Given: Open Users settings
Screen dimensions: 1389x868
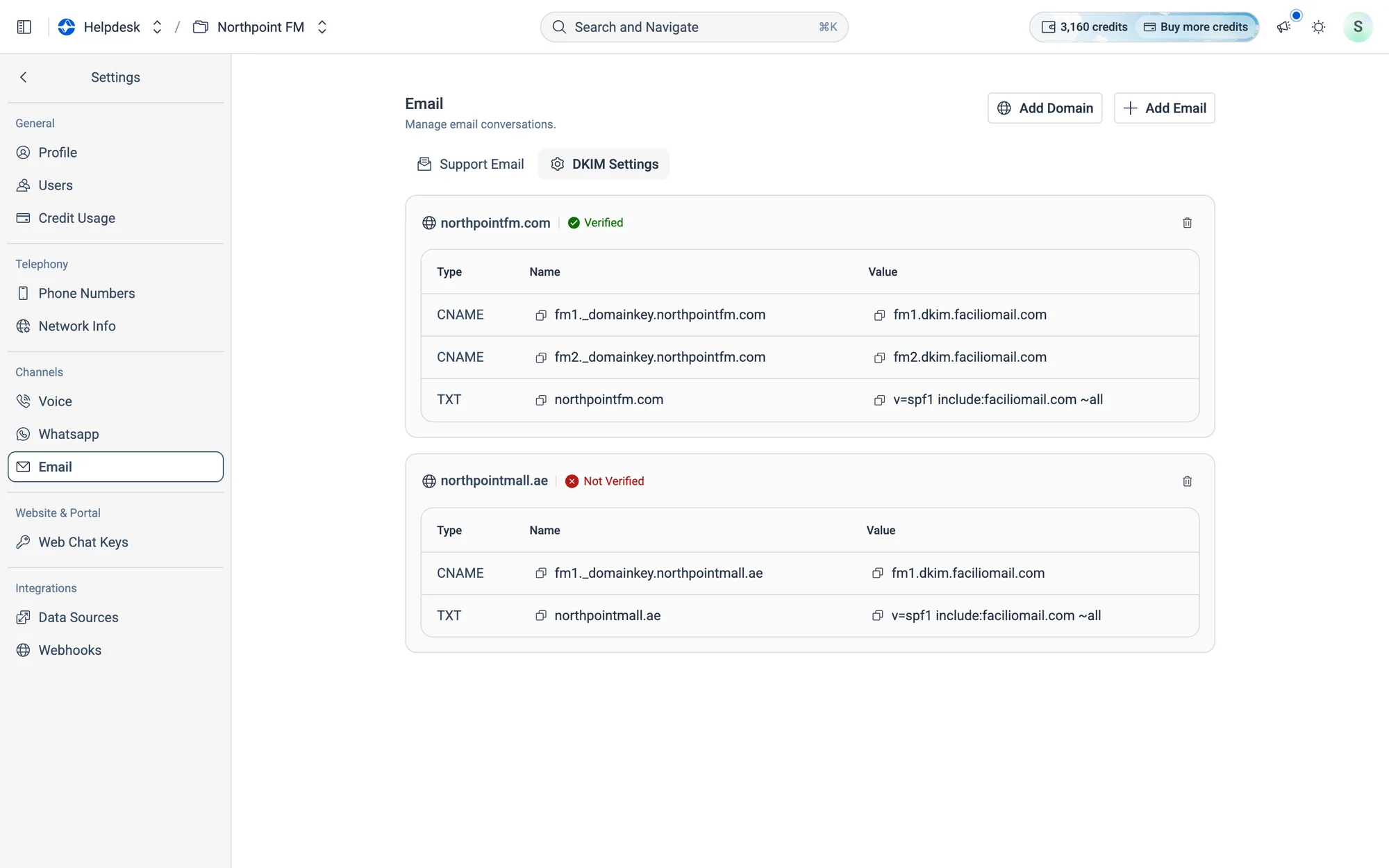Looking at the screenshot, I should pyautogui.click(x=115, y=185).
